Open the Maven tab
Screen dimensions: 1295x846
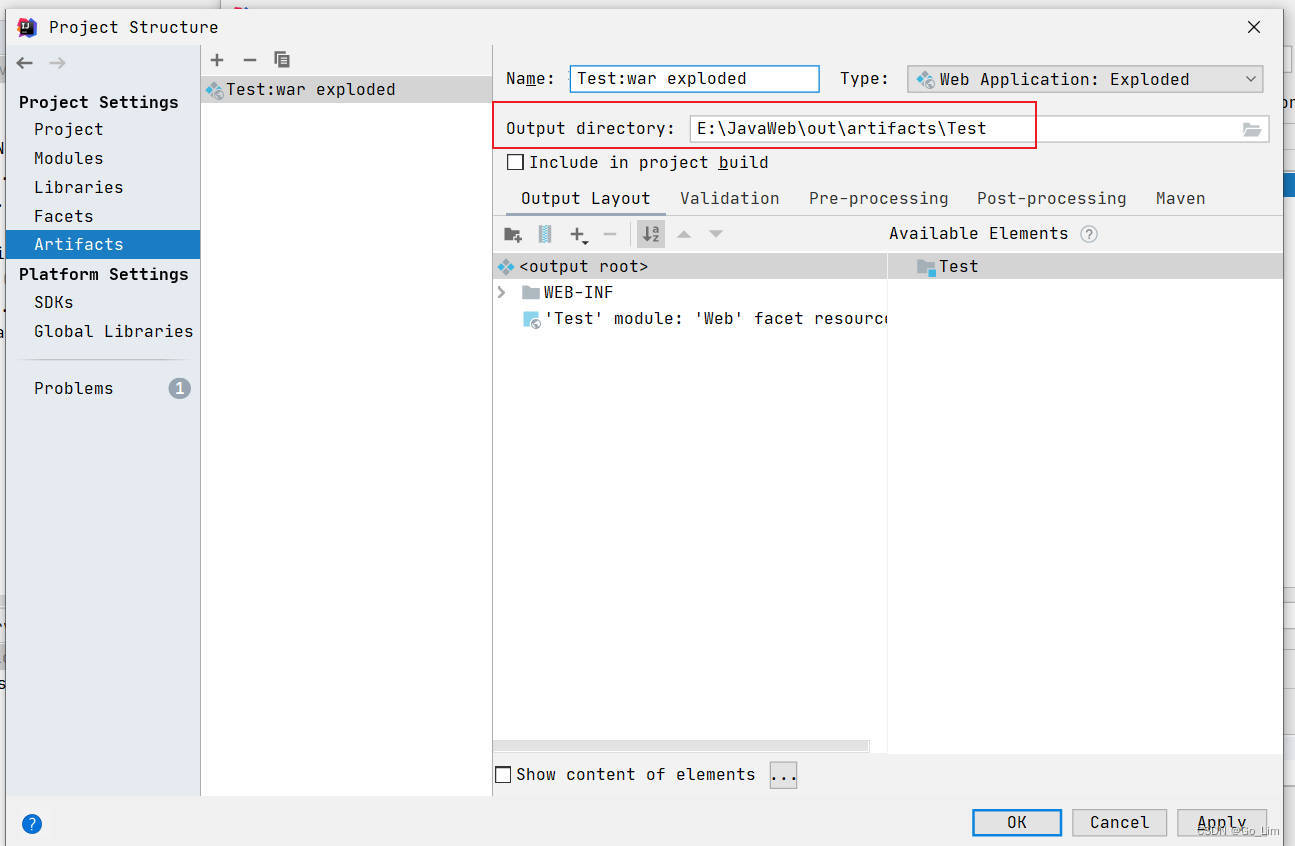(1180, 198)
